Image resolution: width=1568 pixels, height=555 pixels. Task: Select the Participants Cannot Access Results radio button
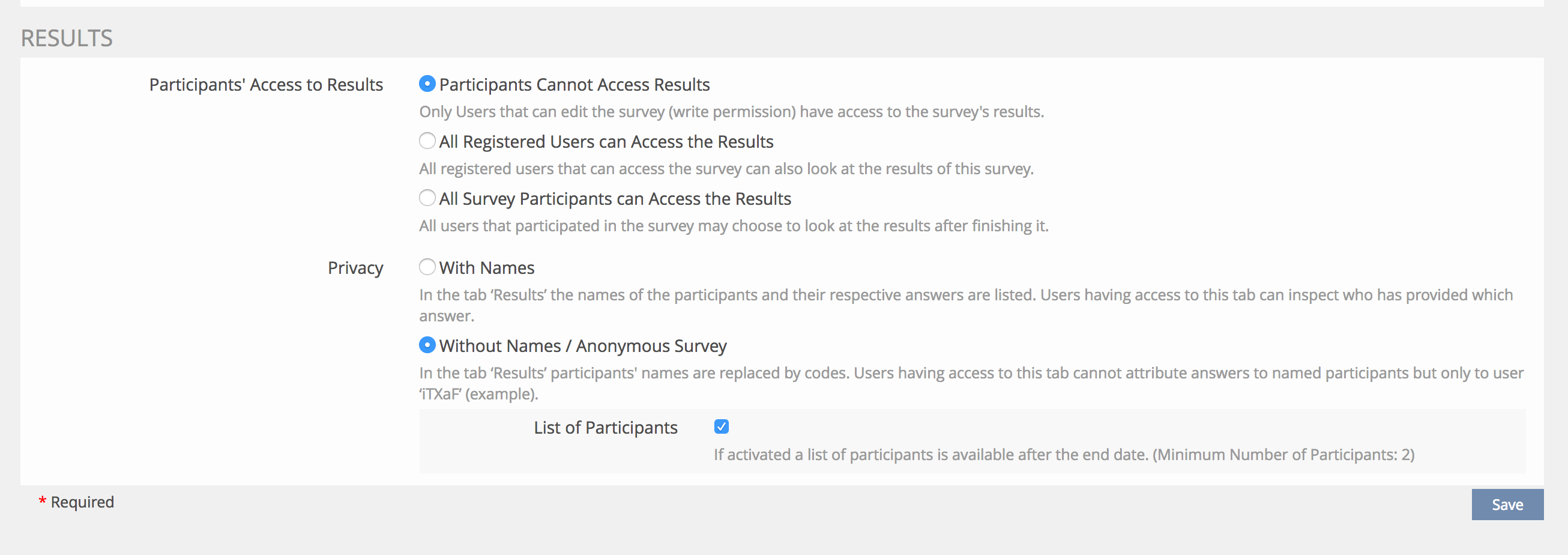[x=427, y=84]
